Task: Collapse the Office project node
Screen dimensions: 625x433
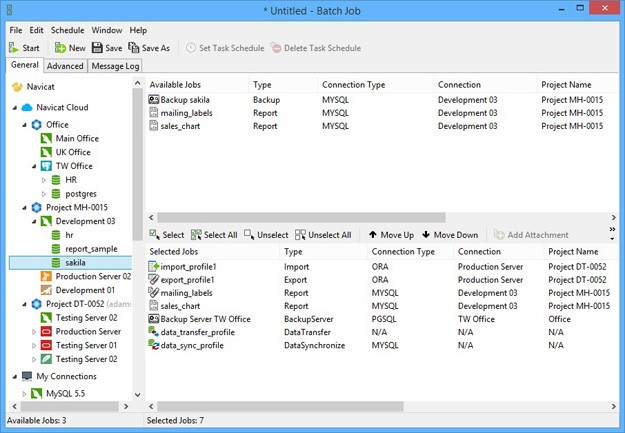Action: coord(24,125)
